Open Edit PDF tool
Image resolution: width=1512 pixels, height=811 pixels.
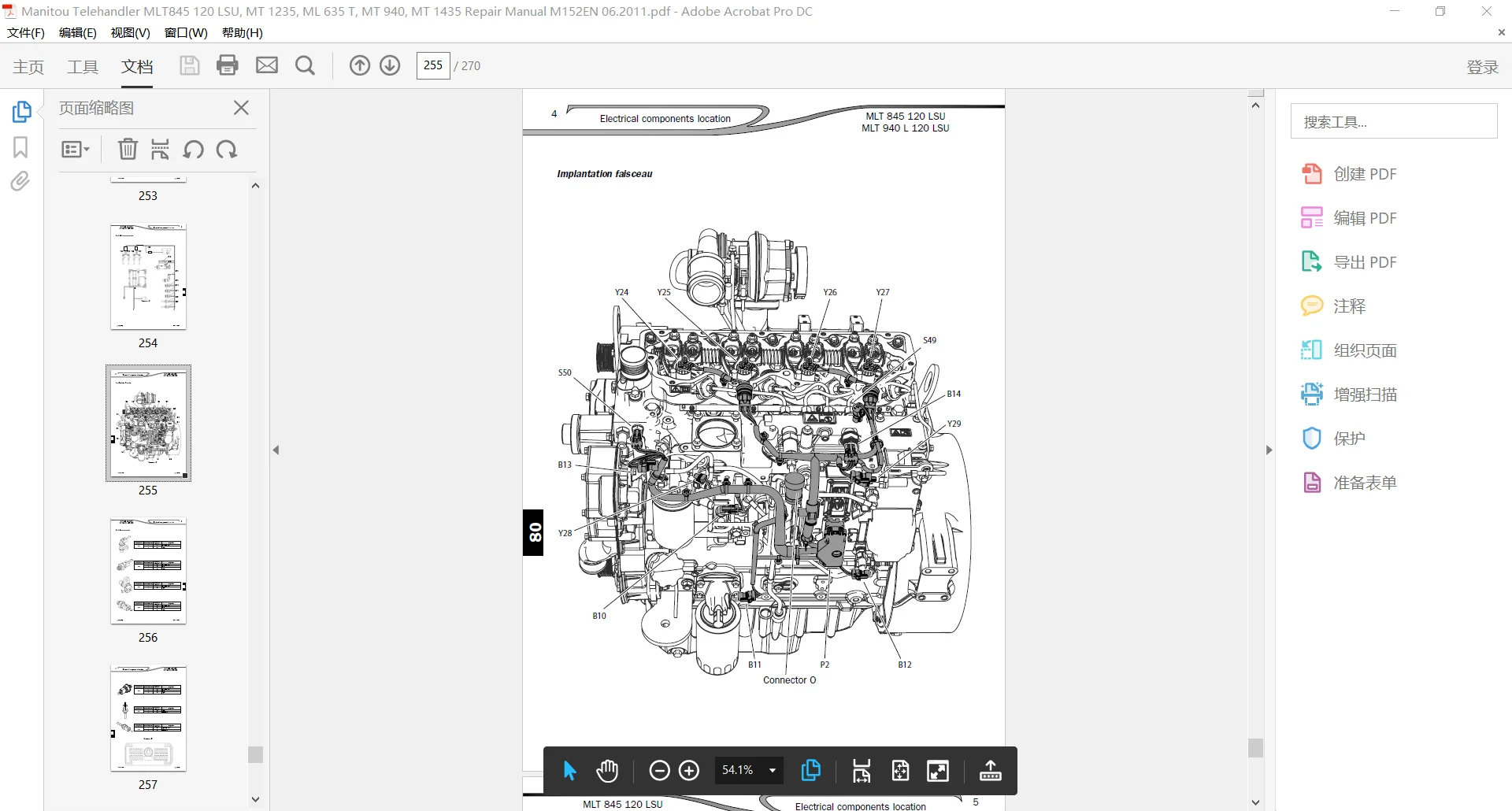coord(1351,218)
